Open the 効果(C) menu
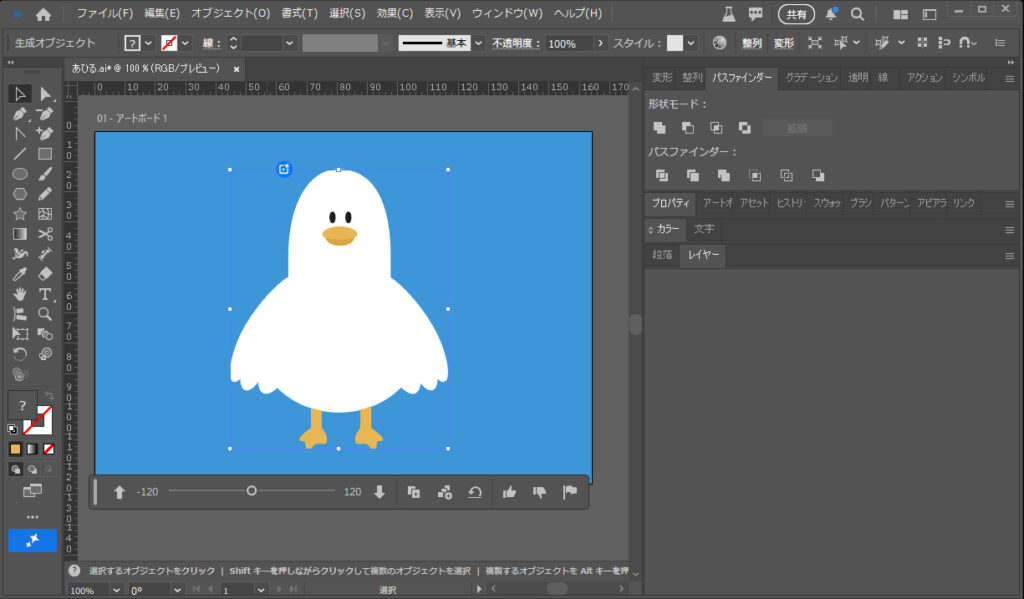The width and height of the screenshot is (1024, 599). coord(393,14)
